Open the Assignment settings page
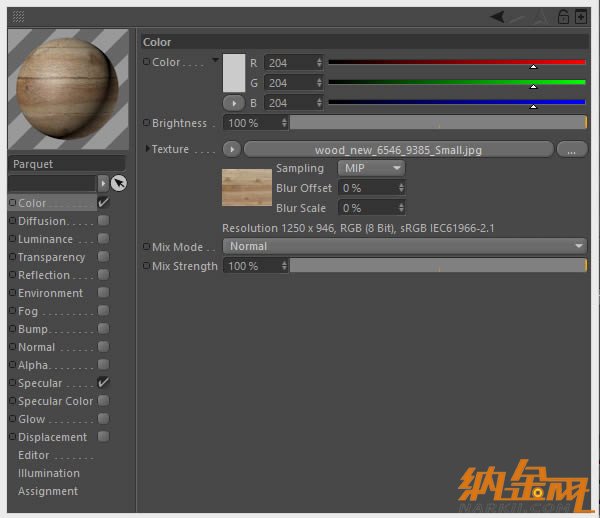The height and width of the screenshot is (518, 600). coord(48,491)
